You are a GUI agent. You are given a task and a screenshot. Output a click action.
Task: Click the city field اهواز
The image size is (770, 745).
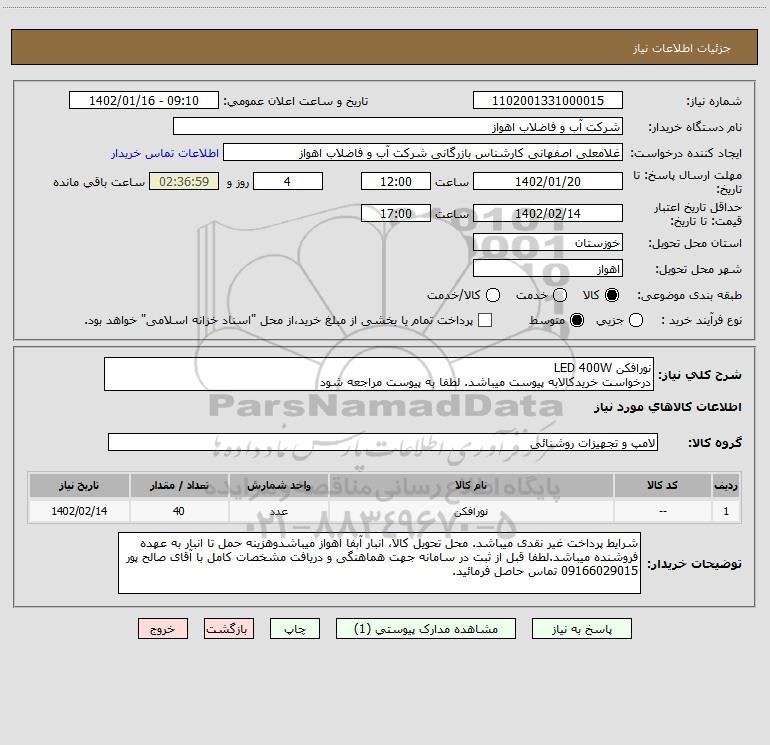click(x=548, y=269)
